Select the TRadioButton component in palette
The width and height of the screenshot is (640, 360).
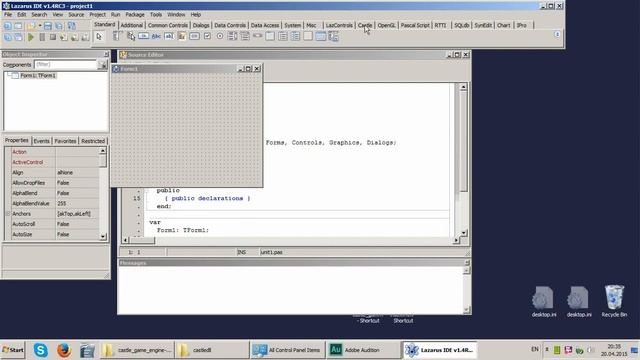220,36
